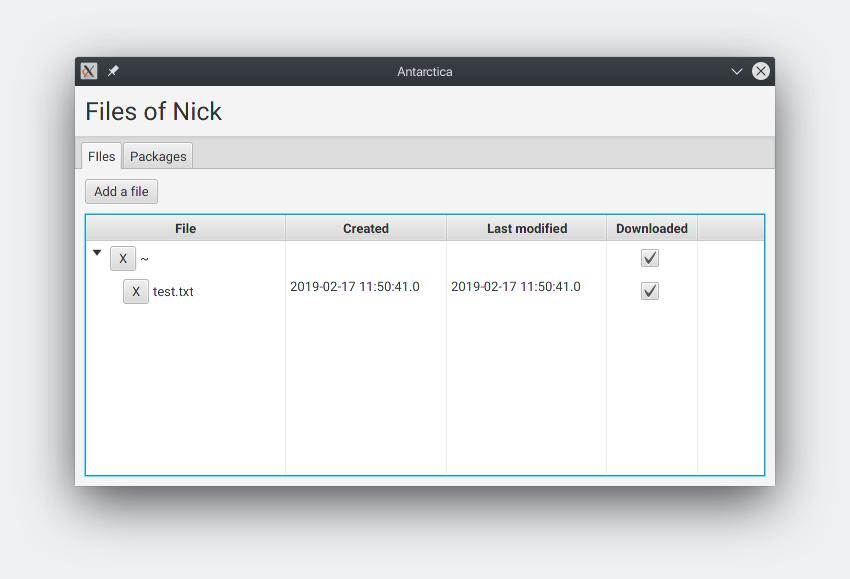Uncheck Downloaded checkbox for ~ folder
Image resolution: width=850 pixels, height=579 pixels.
650,258
